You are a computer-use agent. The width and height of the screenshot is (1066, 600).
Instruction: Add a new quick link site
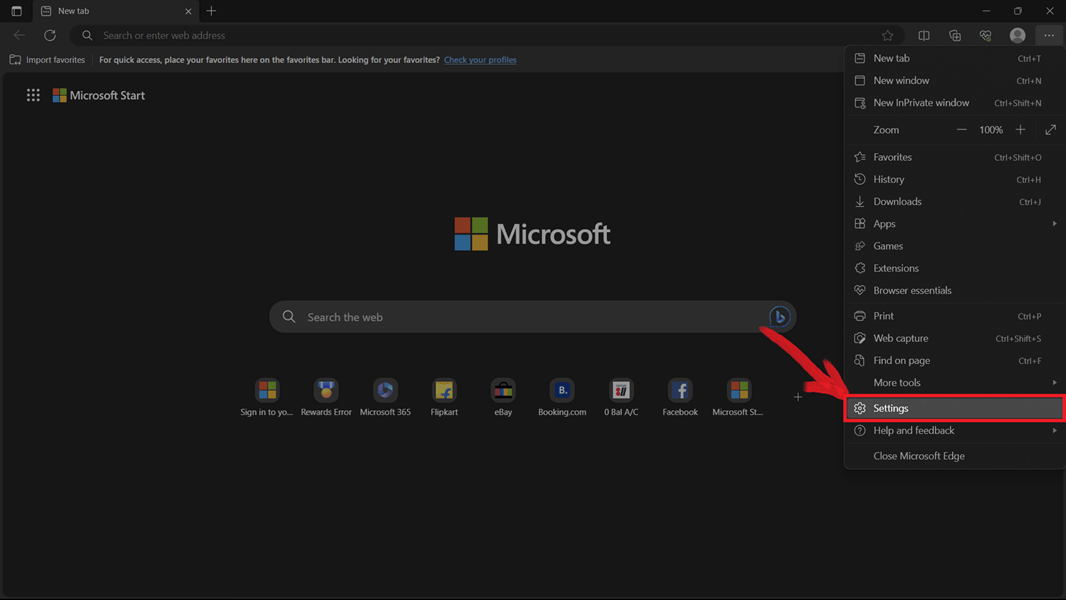tap(797, 397)
